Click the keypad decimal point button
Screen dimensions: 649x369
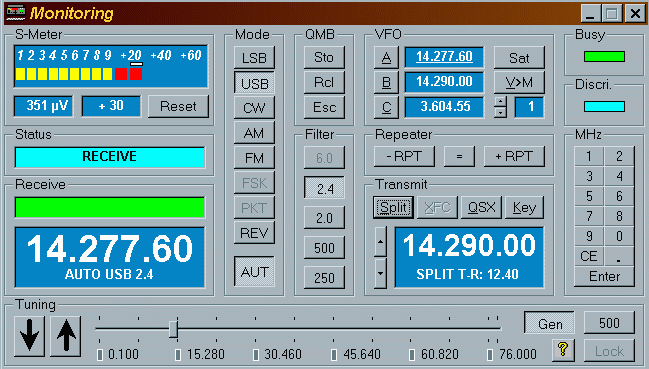[x=619, y=256]
